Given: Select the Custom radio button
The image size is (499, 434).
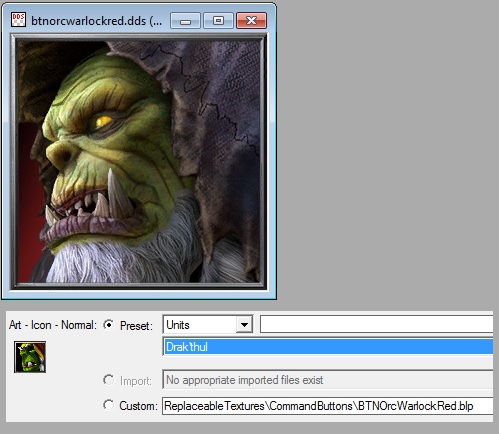Looking at the screenshot, I should tap(109, 405).
